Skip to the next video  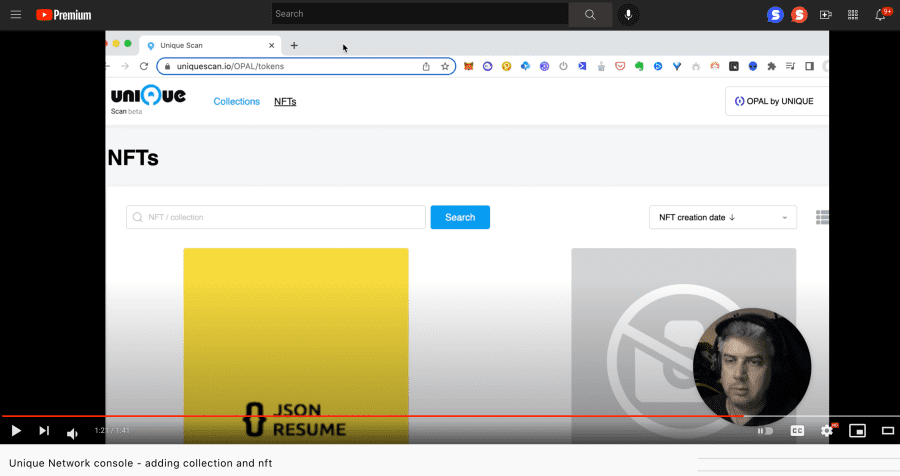(x=44, y=431)
